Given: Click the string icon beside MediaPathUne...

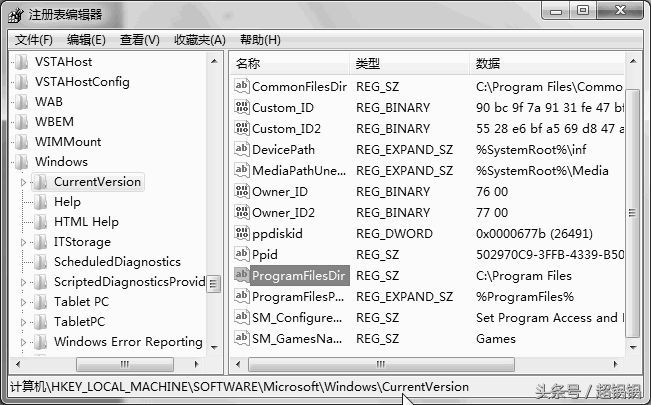Looking at the screenshot, I should (x=242, y=170).
